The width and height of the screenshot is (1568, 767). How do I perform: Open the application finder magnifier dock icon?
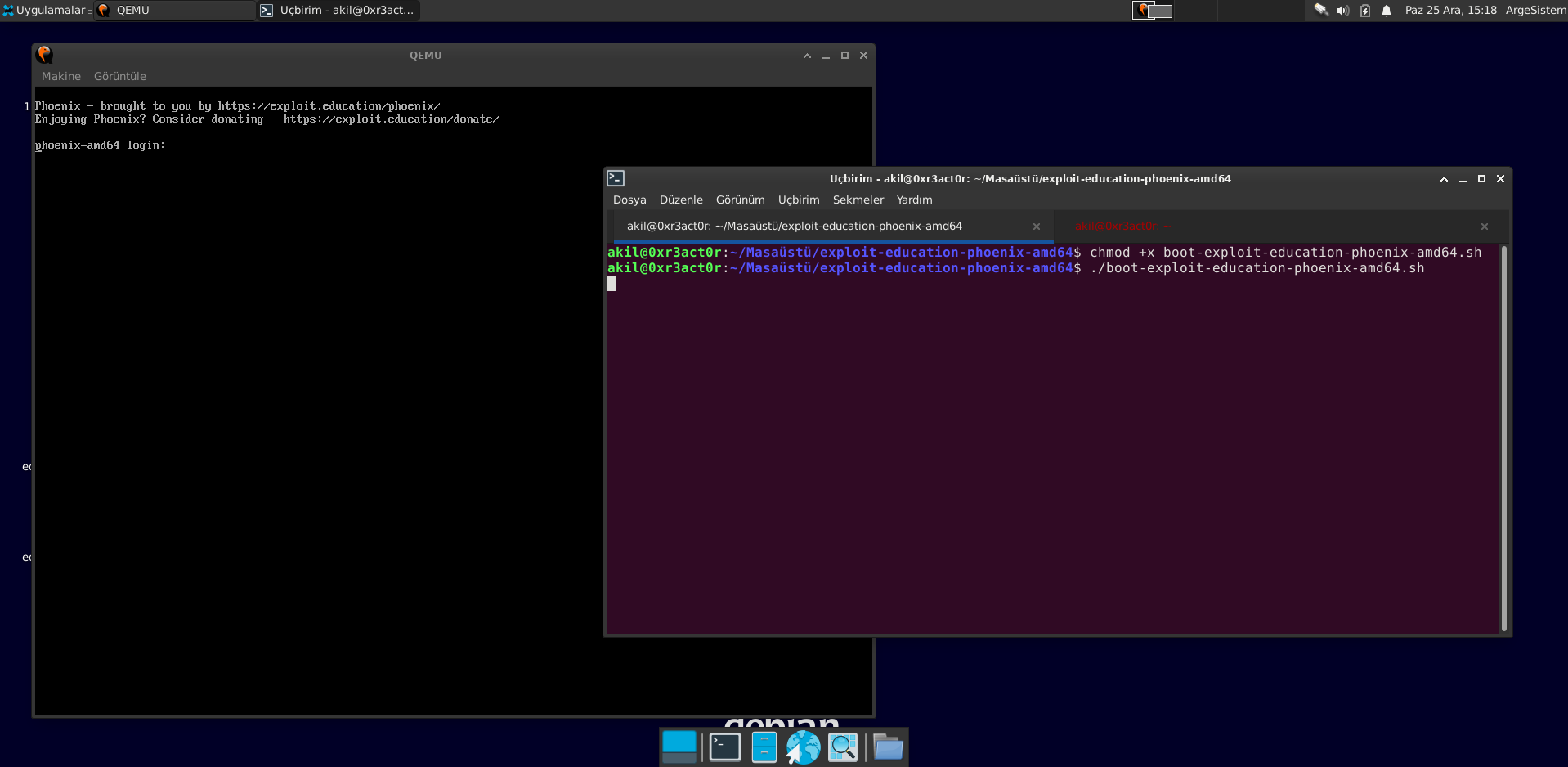tap(843, 747)
